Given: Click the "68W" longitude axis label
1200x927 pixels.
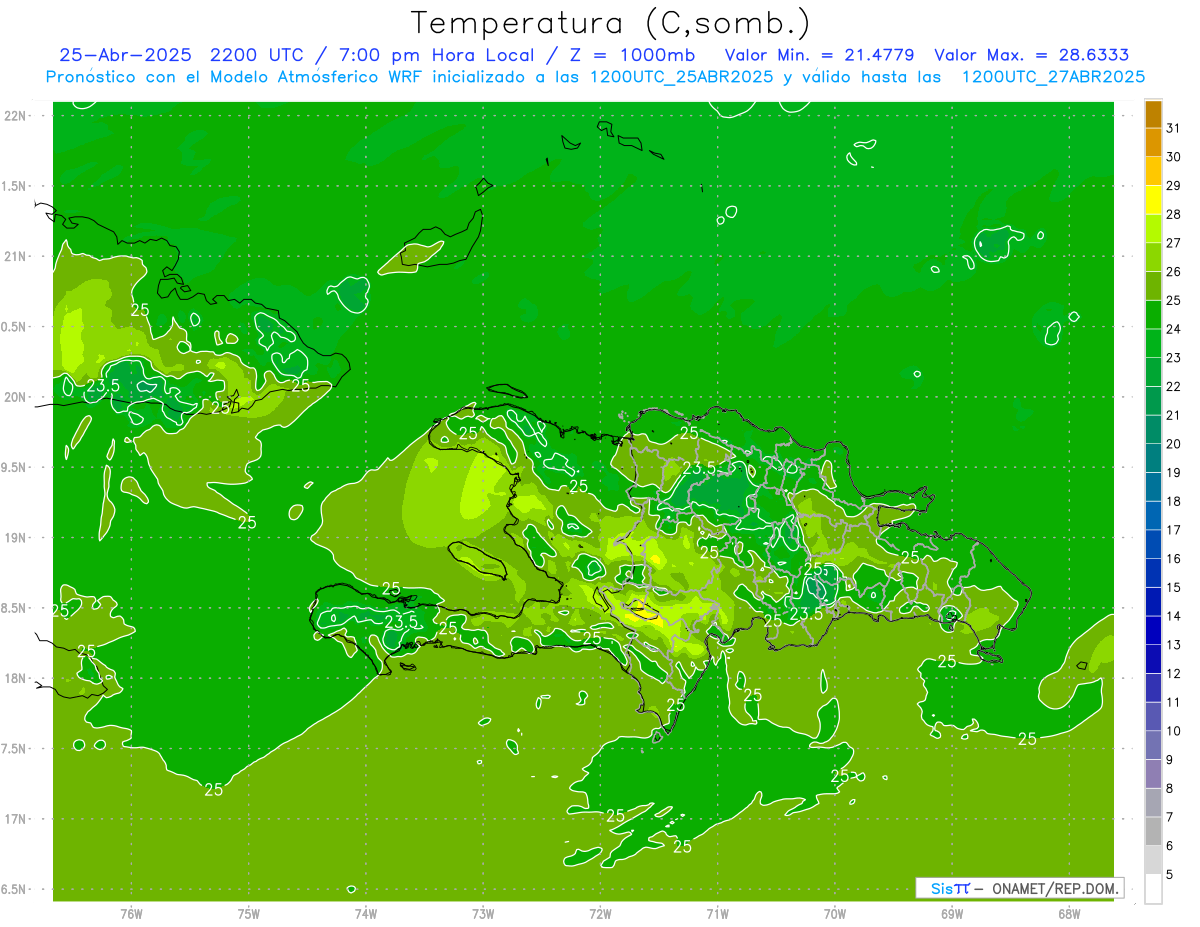Looking at the screenshot, I should click(x=1069, y=914).
